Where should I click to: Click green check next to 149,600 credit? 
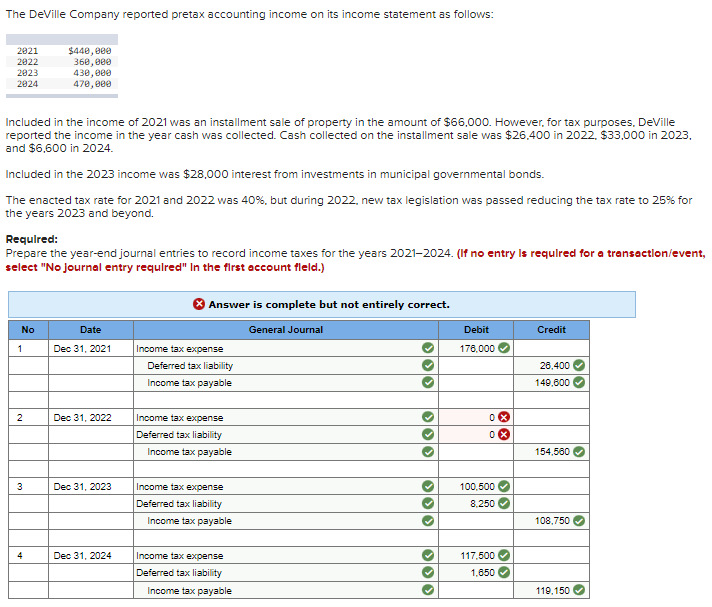(x=578, y=383)
